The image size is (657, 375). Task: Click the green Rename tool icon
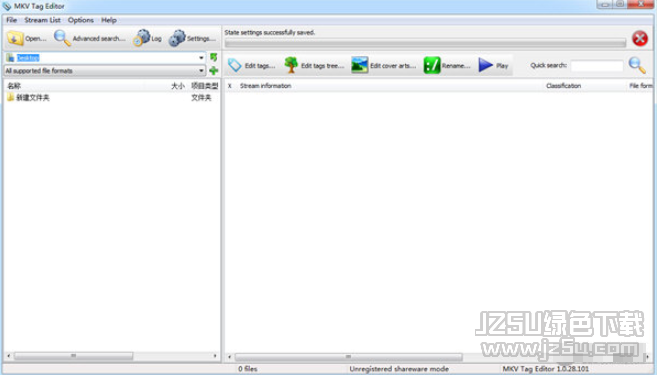432,65
